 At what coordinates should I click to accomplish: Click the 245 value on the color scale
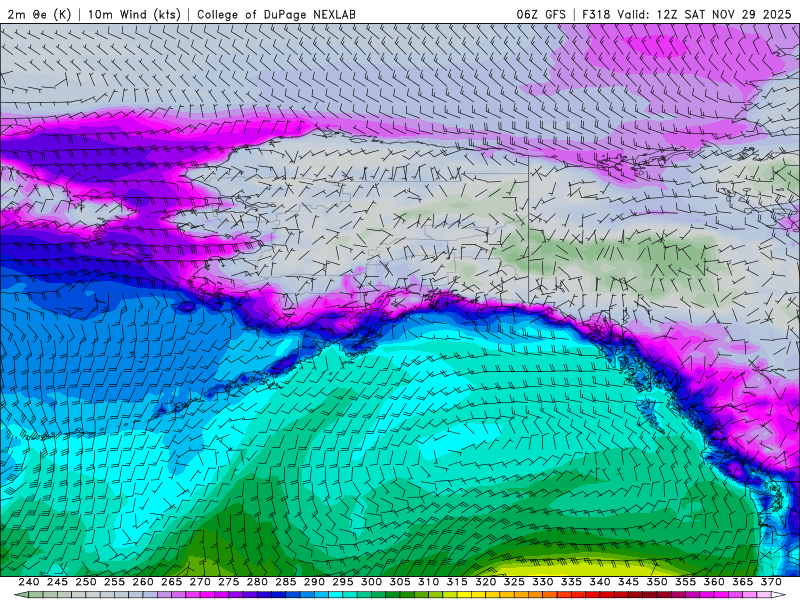point(57,582)
